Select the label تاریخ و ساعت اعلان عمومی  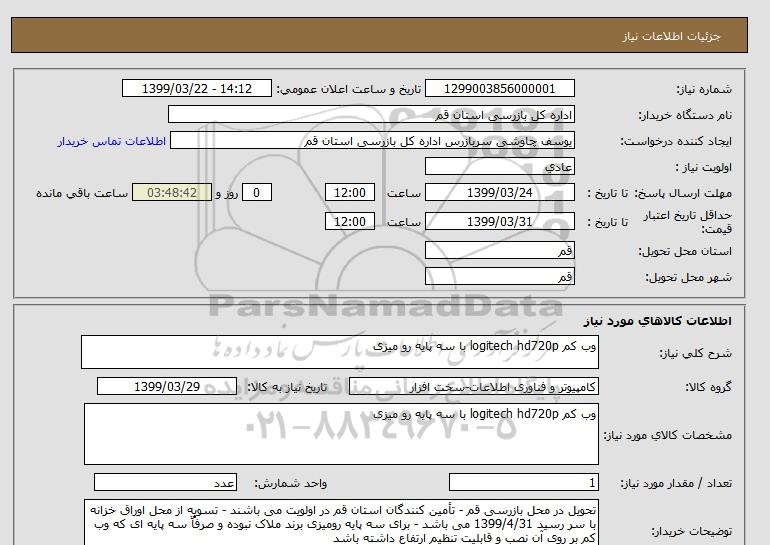349,89
